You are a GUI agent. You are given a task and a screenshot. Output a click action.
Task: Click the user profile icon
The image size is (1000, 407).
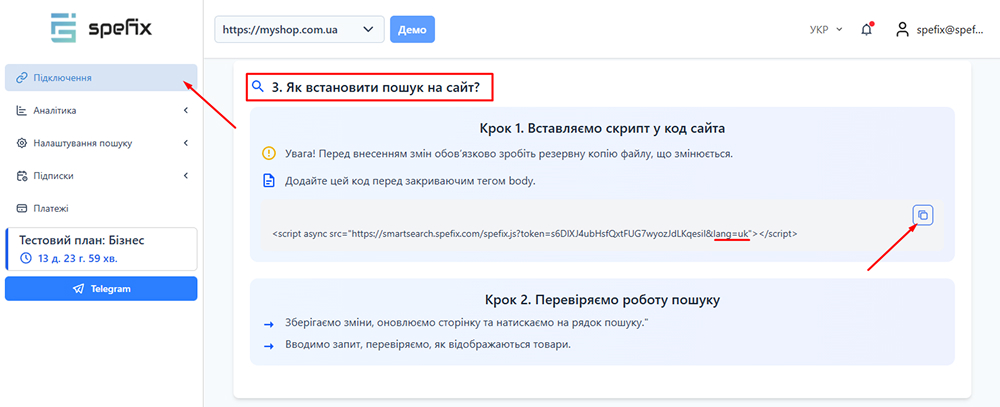902,29
